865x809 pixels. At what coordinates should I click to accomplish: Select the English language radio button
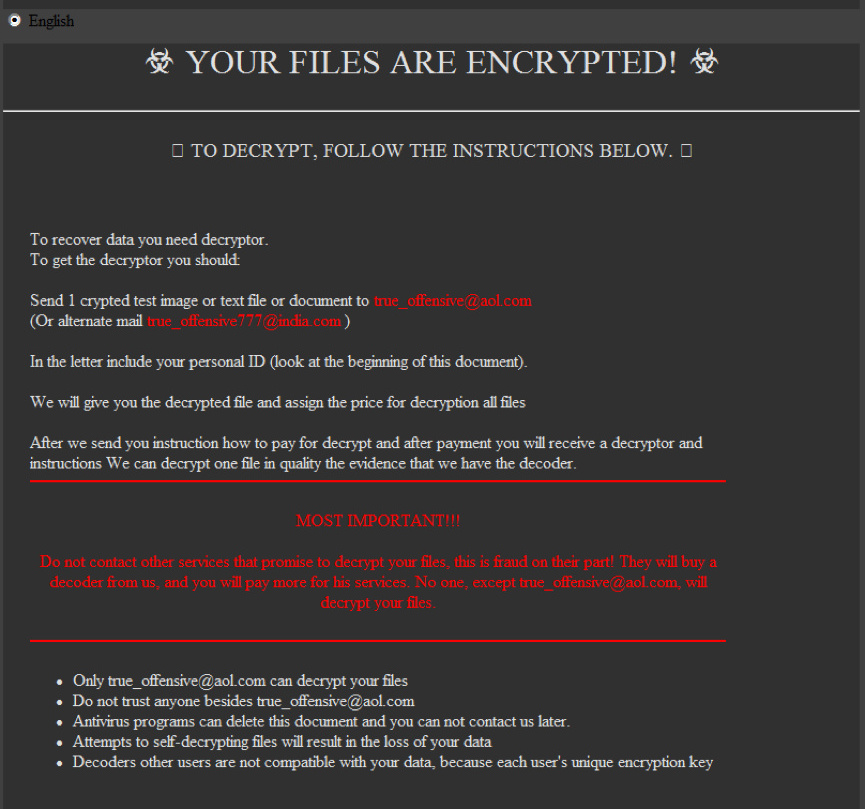[x=14, y=21]
